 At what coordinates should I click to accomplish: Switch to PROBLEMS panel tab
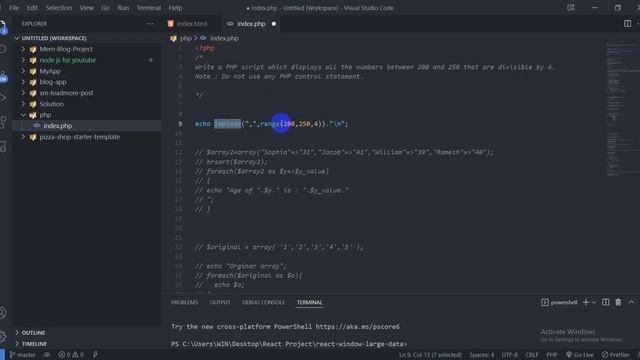tap(184, 302)
